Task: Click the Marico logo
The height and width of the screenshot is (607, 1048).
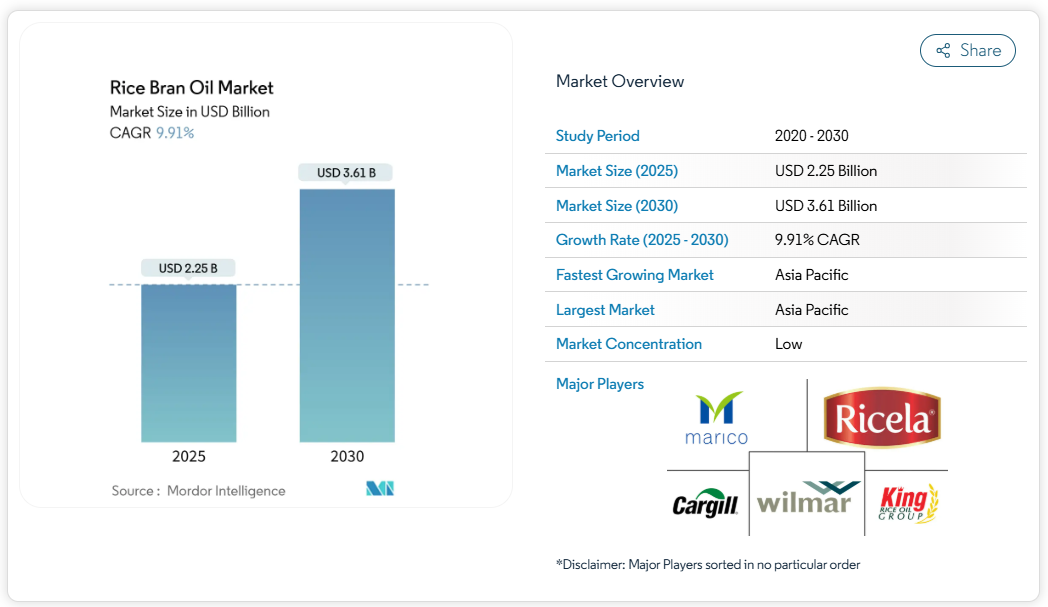Action: coord(716,418)
